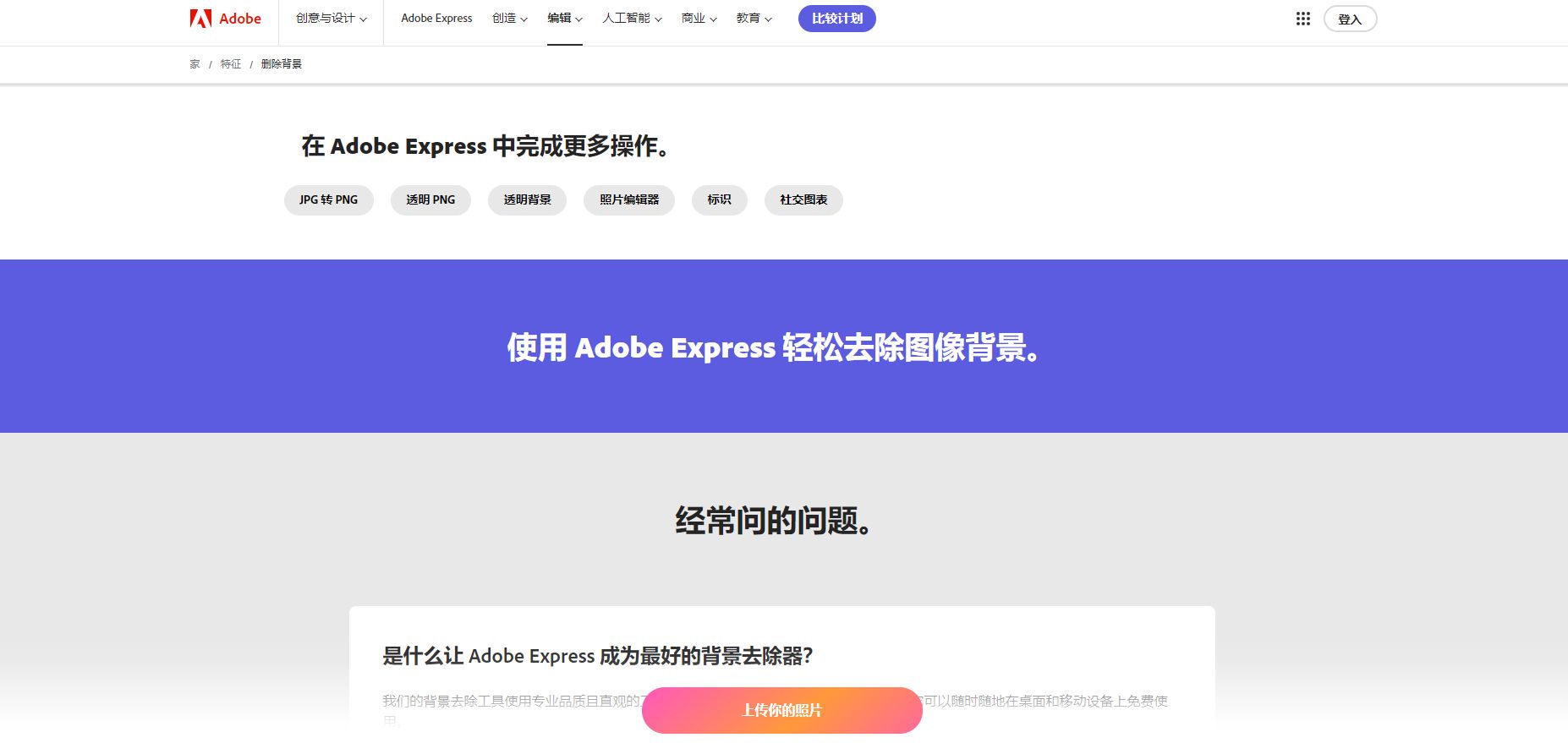Expand the 创意与设计 dropdown menu

[x=331, y=19]
